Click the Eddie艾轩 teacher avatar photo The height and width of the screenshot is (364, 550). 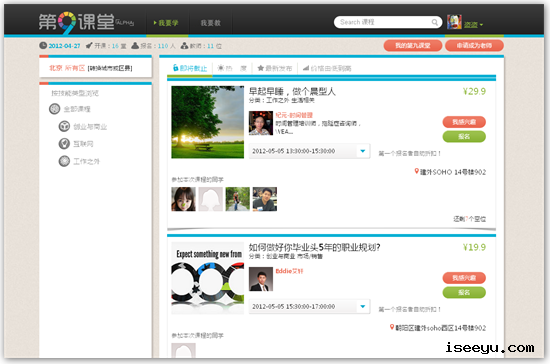pos(261,279)
